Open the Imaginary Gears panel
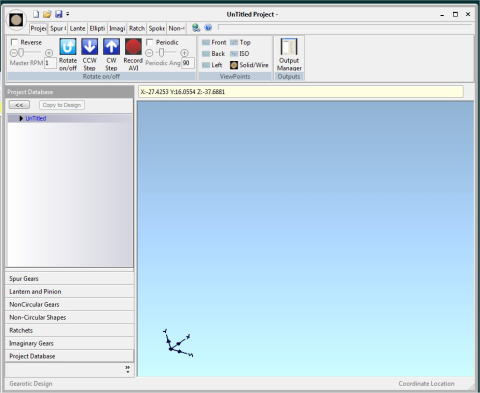480x393 pixels. tap(69, 343)
